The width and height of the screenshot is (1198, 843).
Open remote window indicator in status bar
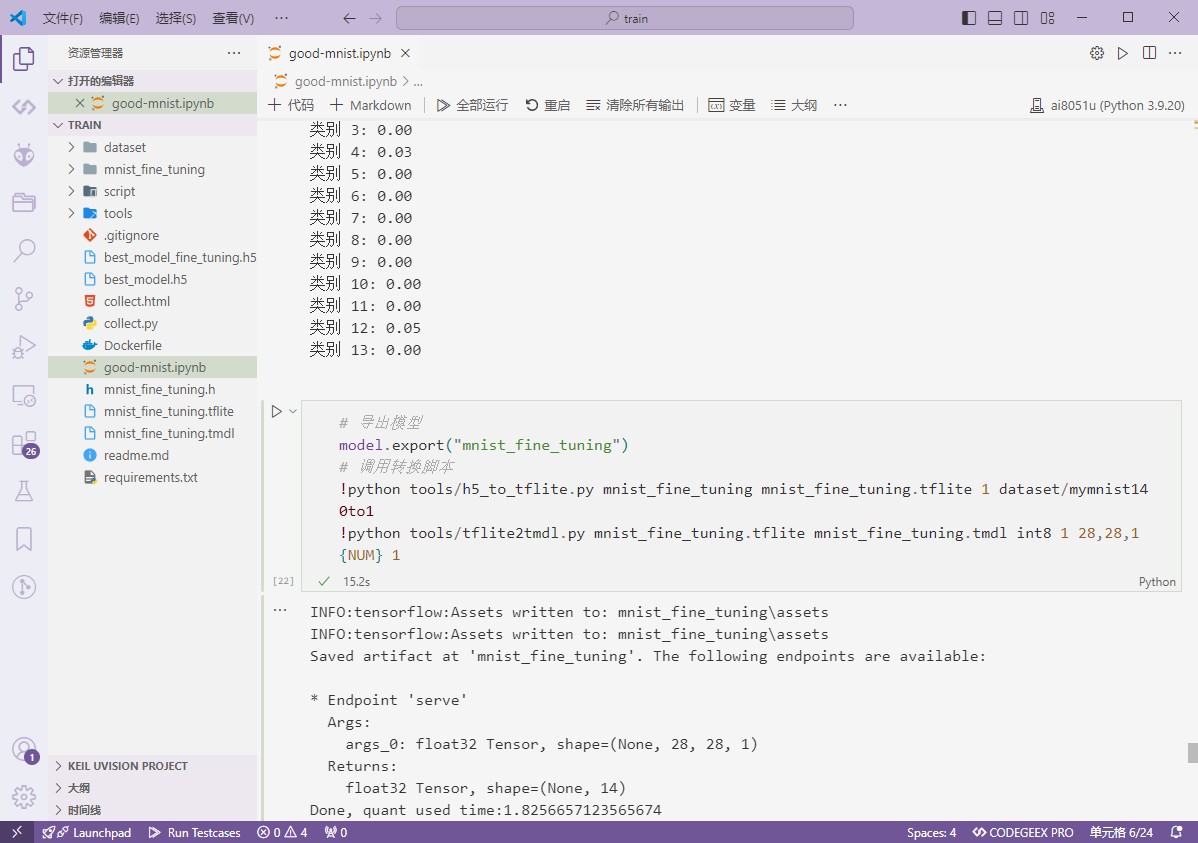[x=17, y=832]
